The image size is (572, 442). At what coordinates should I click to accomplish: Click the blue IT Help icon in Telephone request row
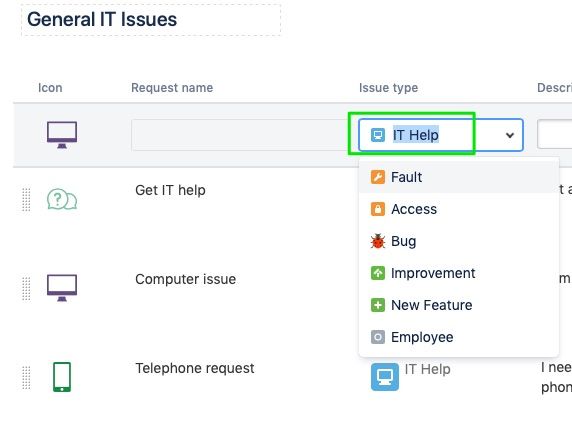click(385, 377)
